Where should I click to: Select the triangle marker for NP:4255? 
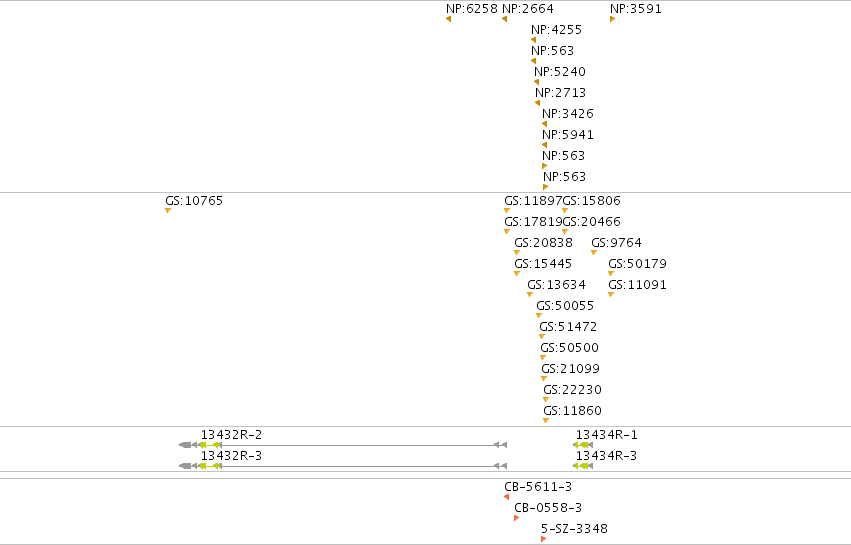pyautogui.click(x=534, y=40)
